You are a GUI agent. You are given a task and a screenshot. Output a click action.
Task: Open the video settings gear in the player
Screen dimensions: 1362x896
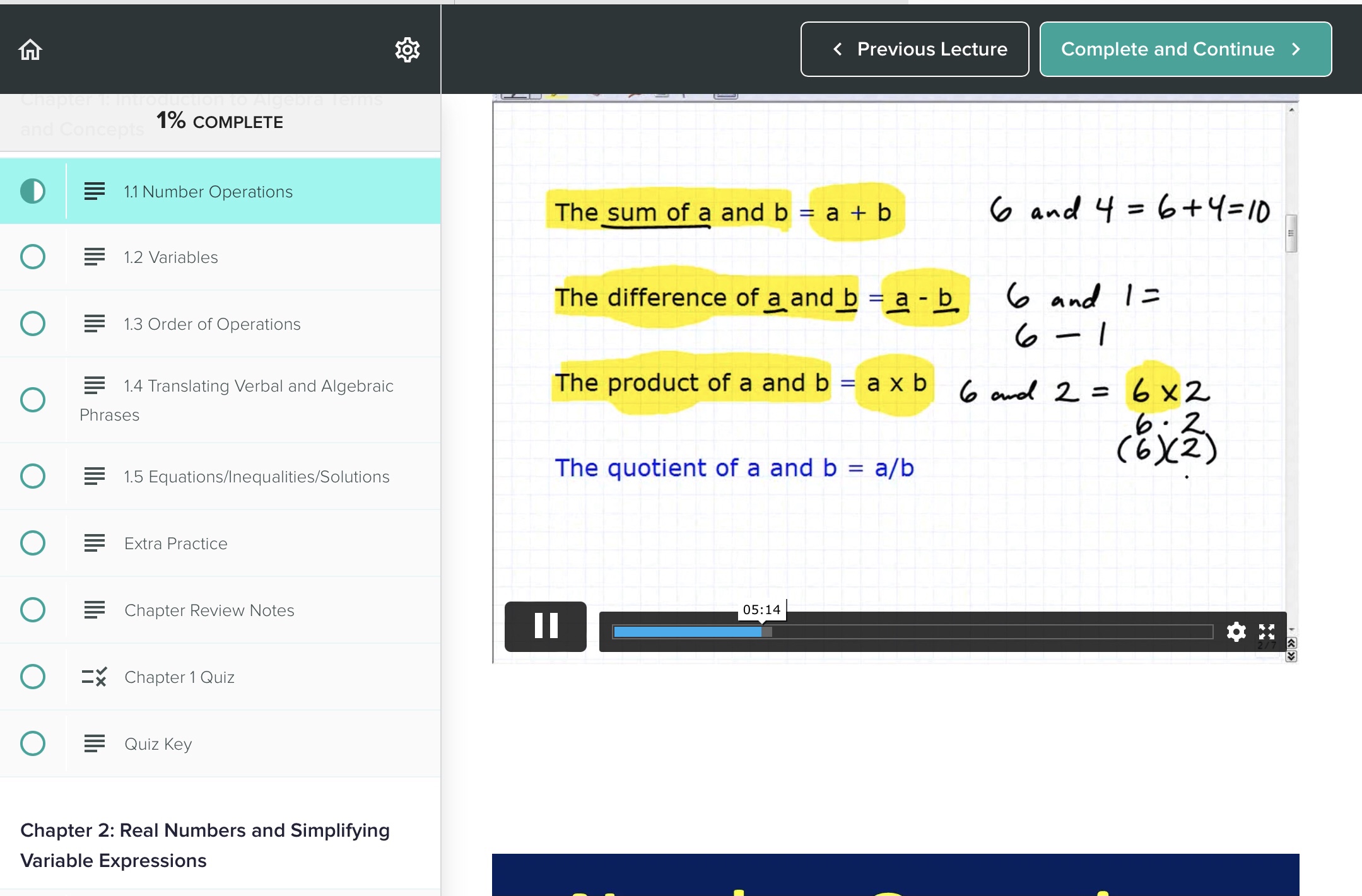[x=1235, y=631]
